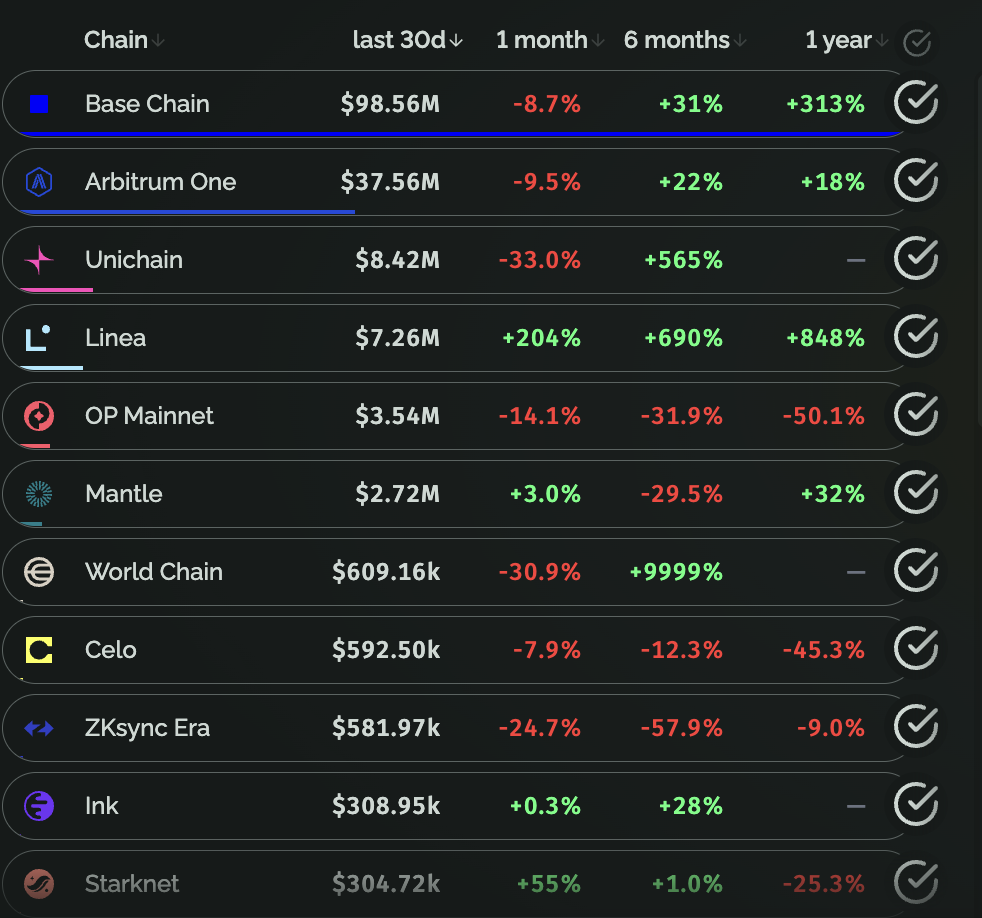Click the pink Unichain star icon

click(x=39, y=260)
